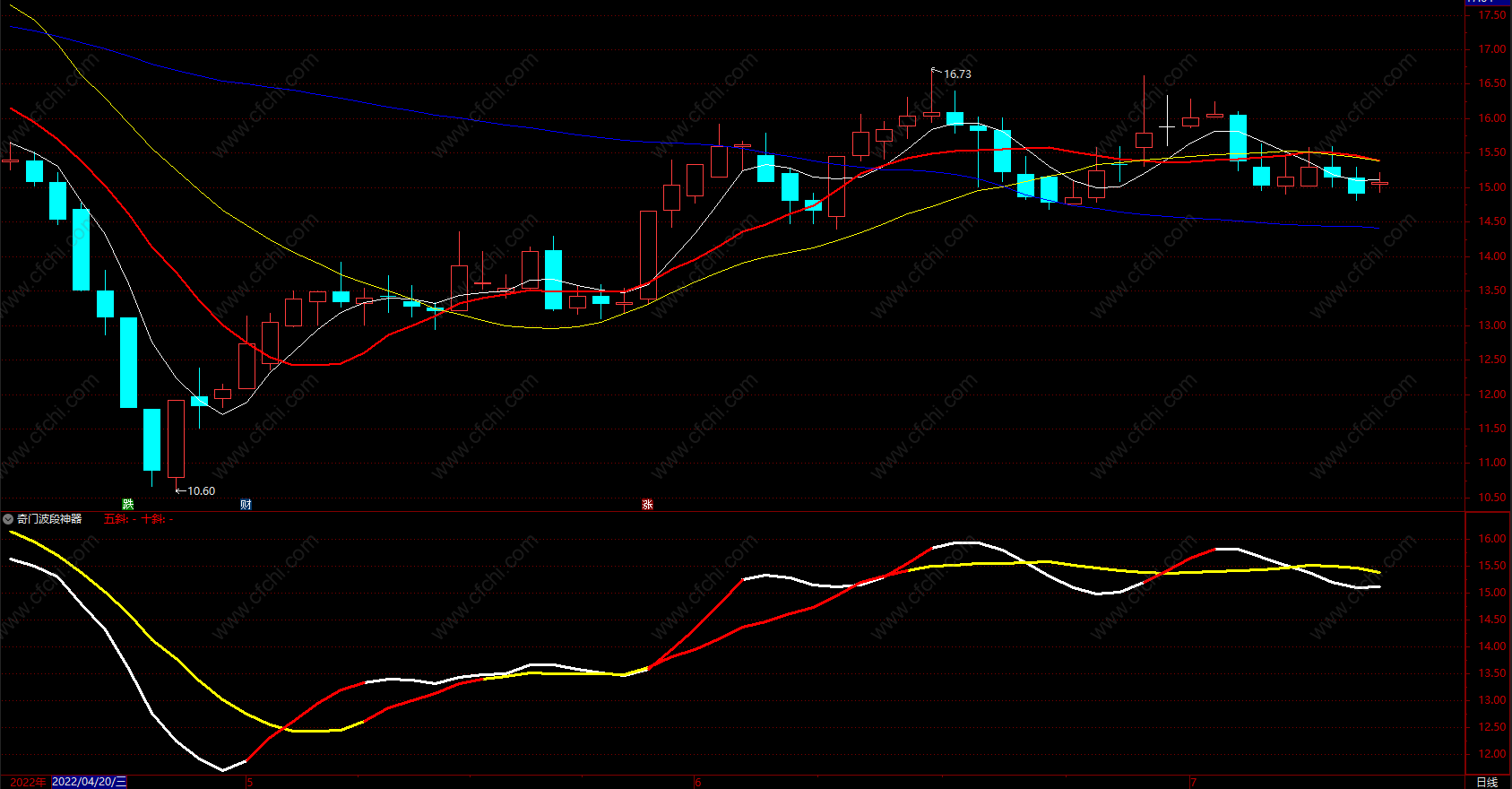Click the blue 财 financial marker icon
This screenshot has height=789, width=1512.
(x=246, y=505)
